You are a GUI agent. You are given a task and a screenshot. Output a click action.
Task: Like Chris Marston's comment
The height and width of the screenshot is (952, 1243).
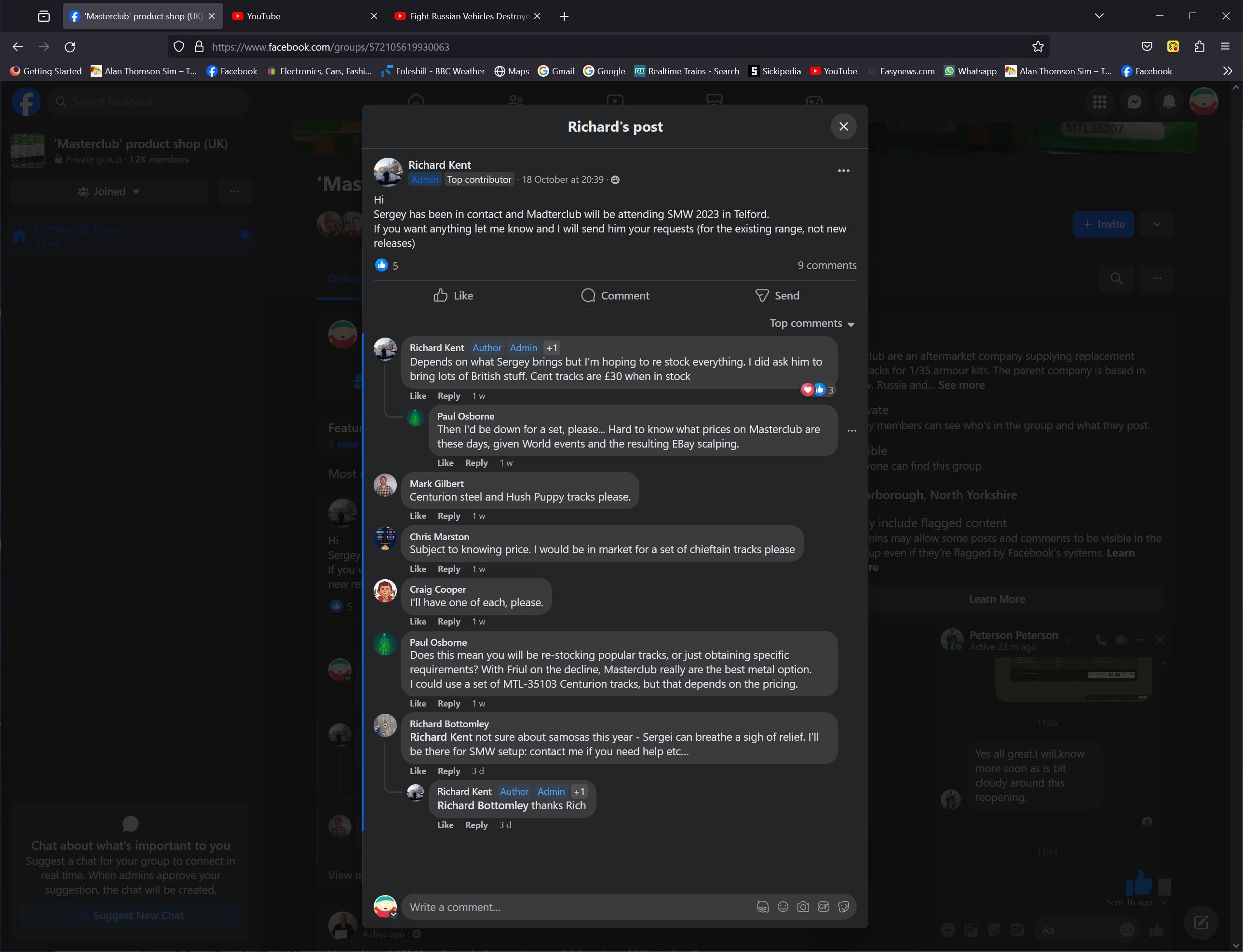[418, 569]
